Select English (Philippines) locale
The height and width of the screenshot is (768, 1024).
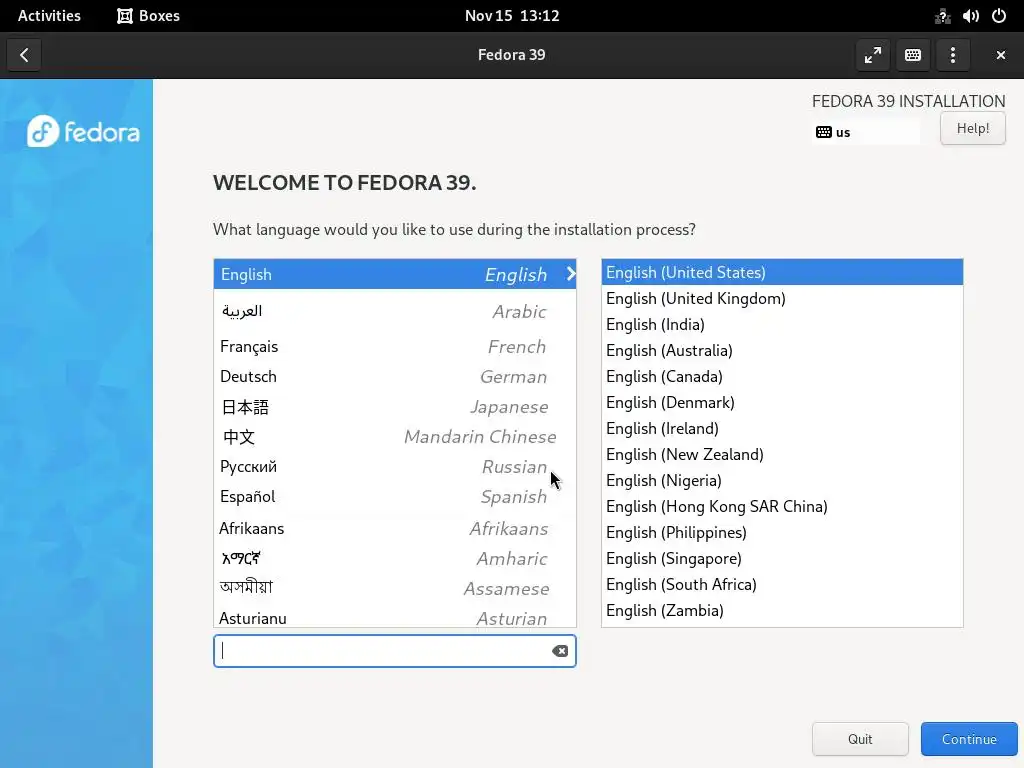point(782,533)
